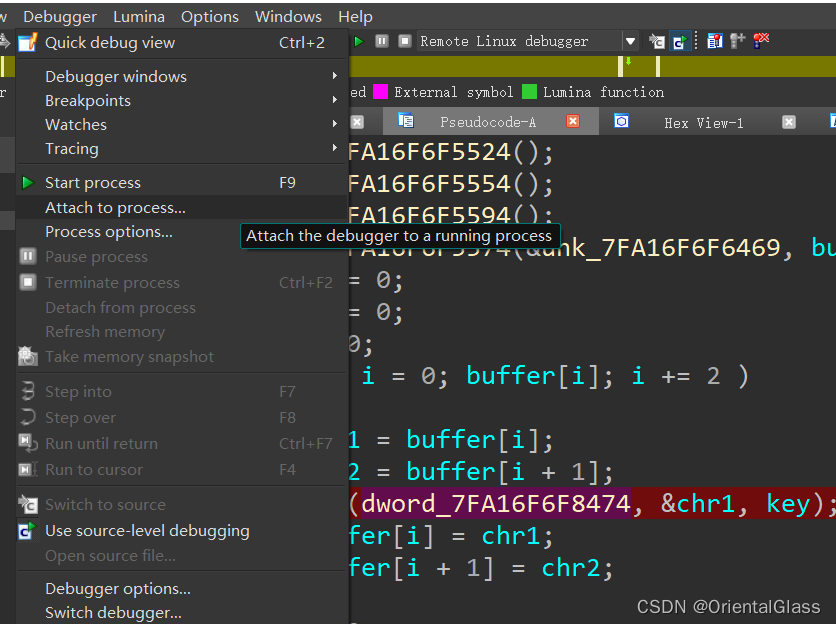Select Quick debug view menu entry

point(182,43)
